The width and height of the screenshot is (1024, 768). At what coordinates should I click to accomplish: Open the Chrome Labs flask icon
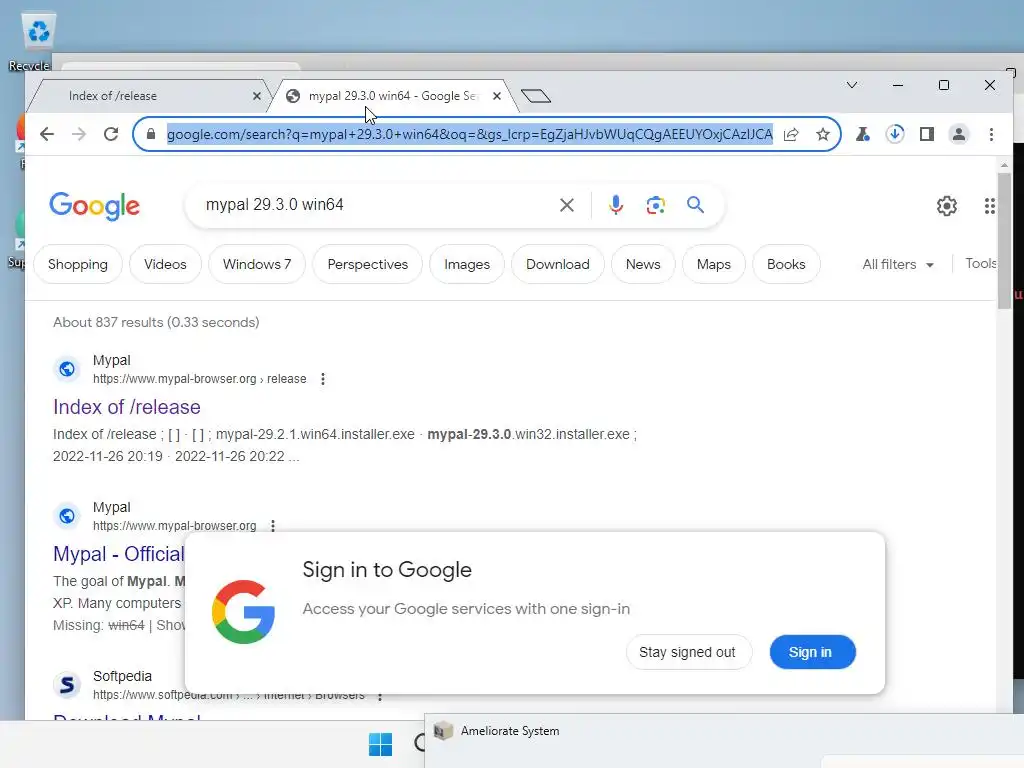coord(863,135)
